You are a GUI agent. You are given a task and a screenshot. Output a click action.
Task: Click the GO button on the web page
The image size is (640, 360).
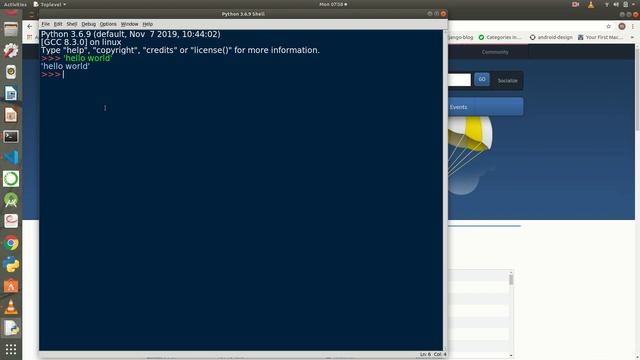coord(482,80)
